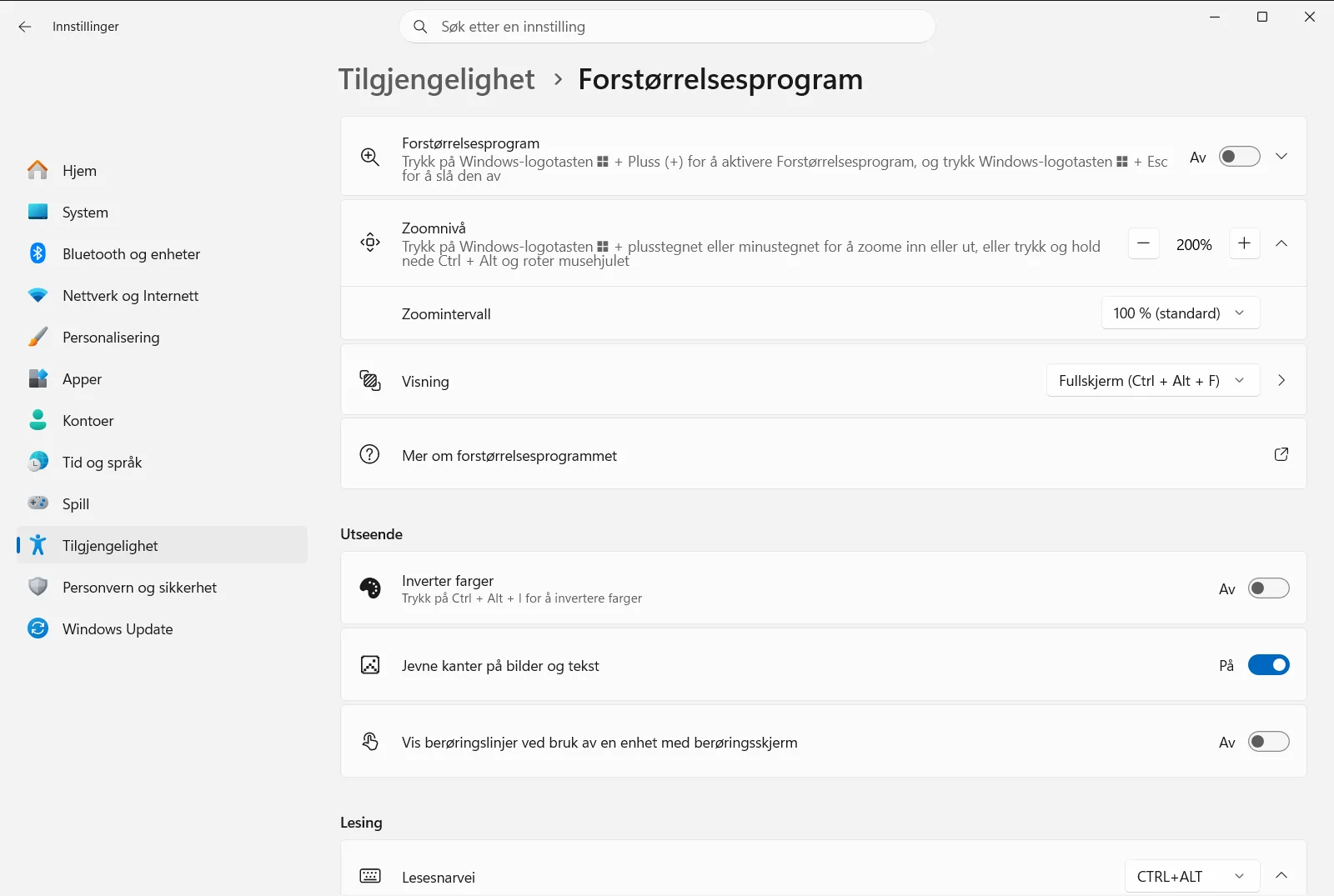Screen dimensions: 1334x896
Task: Click the Windows Update sync icon
Action: click(x=38, y=628)
